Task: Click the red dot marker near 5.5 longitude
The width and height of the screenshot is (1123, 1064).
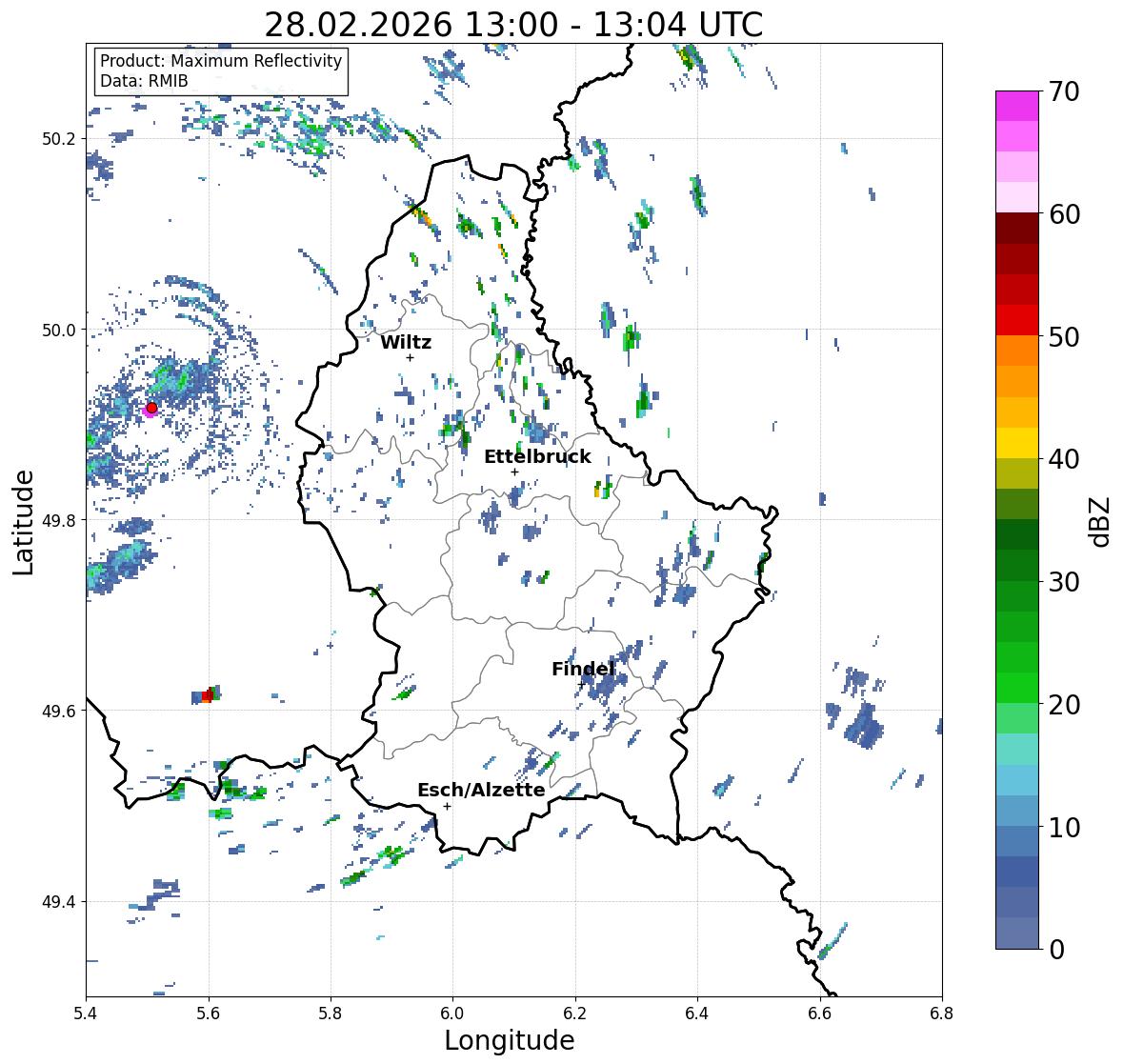Action: [x=151, y=408]
